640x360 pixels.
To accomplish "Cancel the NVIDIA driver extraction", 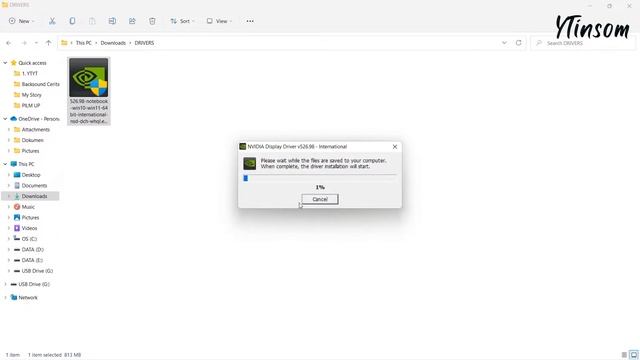I will click(x=320, y=199).
